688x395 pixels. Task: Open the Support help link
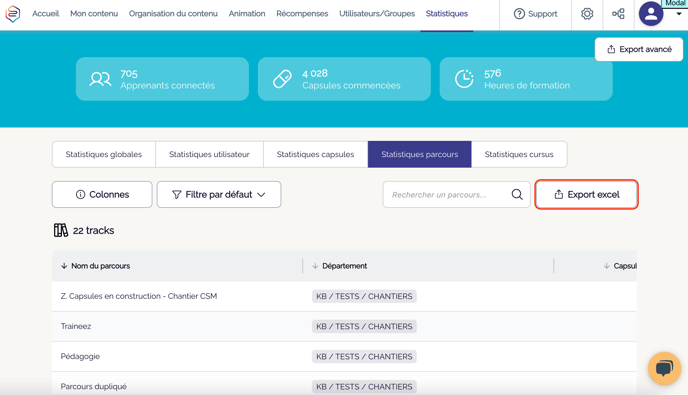click(535, 14)
